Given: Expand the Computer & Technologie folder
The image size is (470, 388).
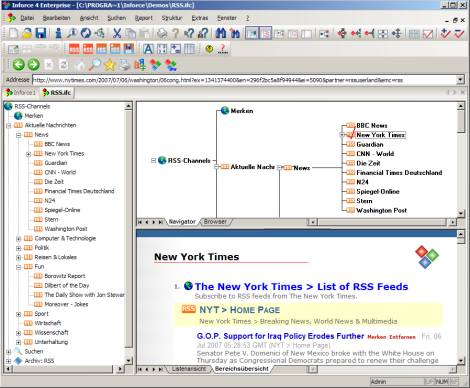Looking at the screenshot, I should [x=19, y=239].
